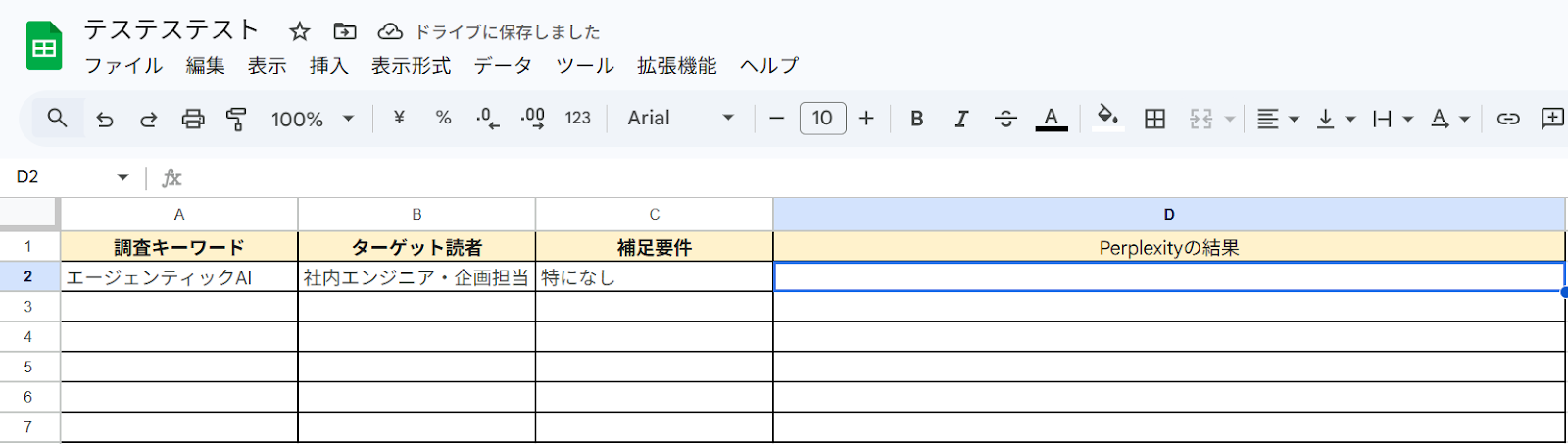Open the 表示 menu
The height and width of the screenshot is (444, 1568).
(x=267, y=66)
